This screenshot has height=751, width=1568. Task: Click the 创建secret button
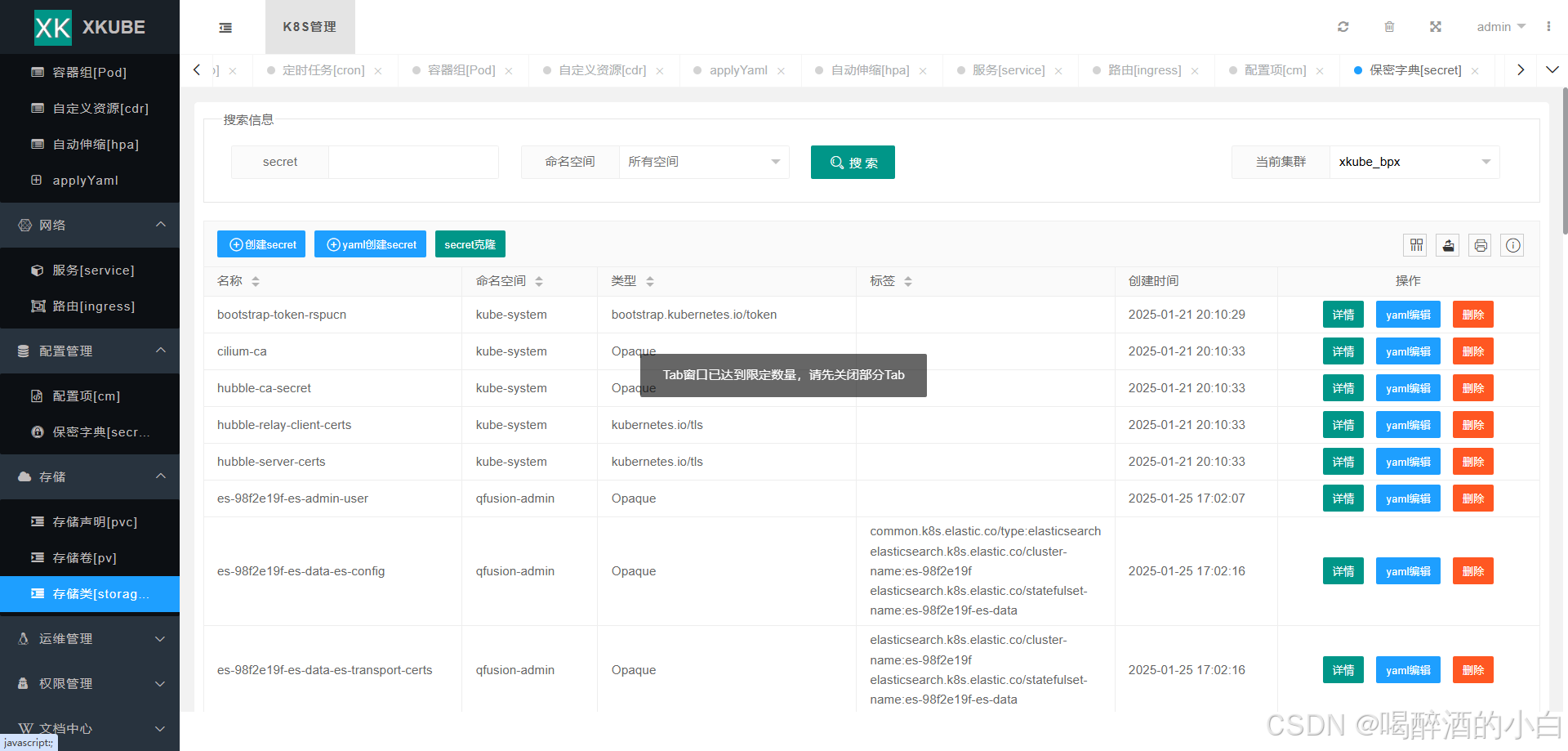[x=261, y=244]
